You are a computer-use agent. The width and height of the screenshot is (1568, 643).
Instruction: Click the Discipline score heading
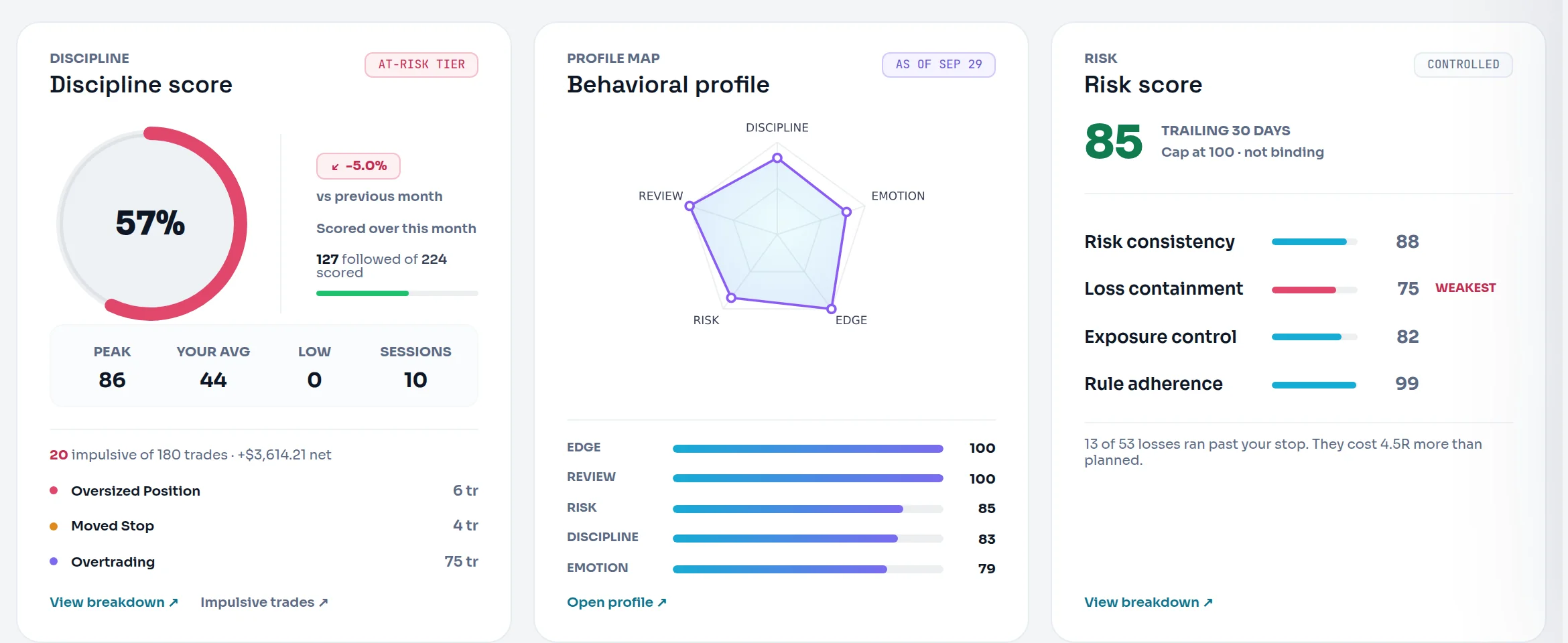(x=141, y=85)
